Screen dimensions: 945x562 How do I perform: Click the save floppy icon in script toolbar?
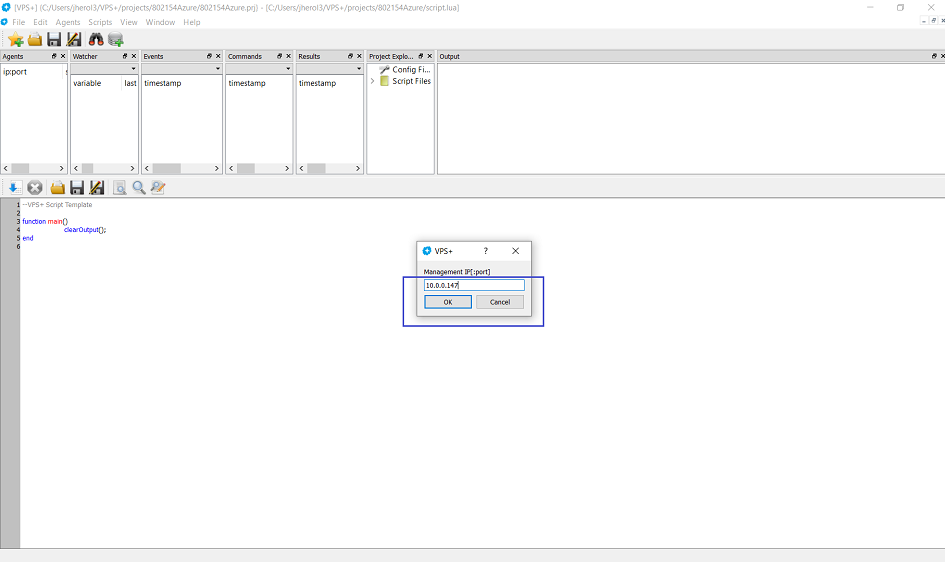pyautogui.click(x=77, y=187)
